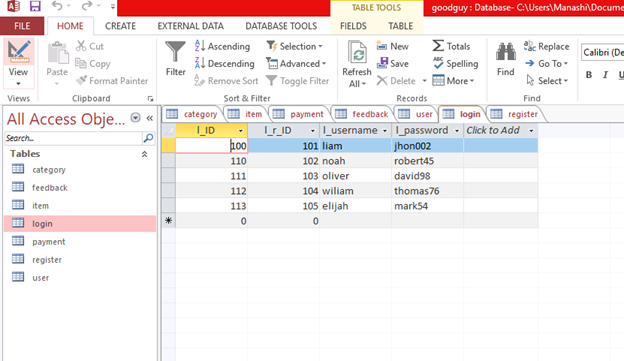
Task: Click the Redo arrow in title bar
Action: point(86,6)
